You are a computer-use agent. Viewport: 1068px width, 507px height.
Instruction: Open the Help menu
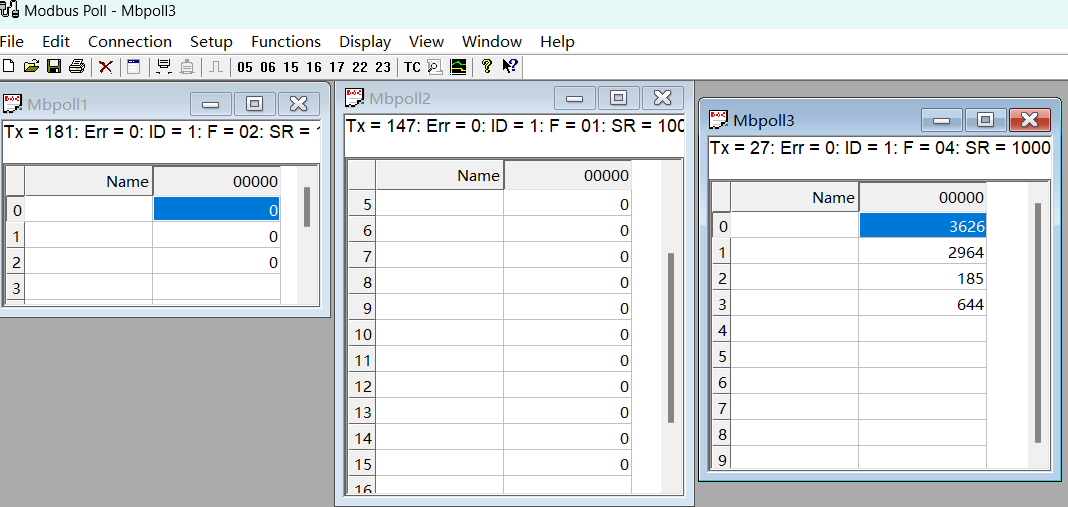pyautogui.click(x=557, y=42)
